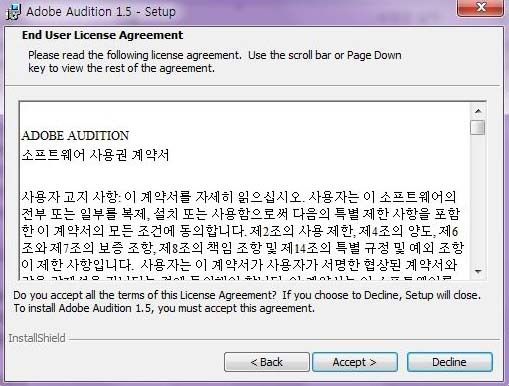This screenshot has height=386, width=509.
Task: Click the license scrollbar up arrow
Action: point(478,111)
